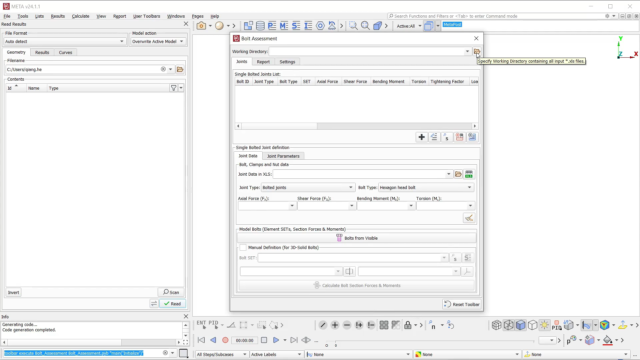Screen dimensions: 640x360
Task: Browse for the Joint Data XLS file
Action: pyautogui.click(x=458, y=174)
